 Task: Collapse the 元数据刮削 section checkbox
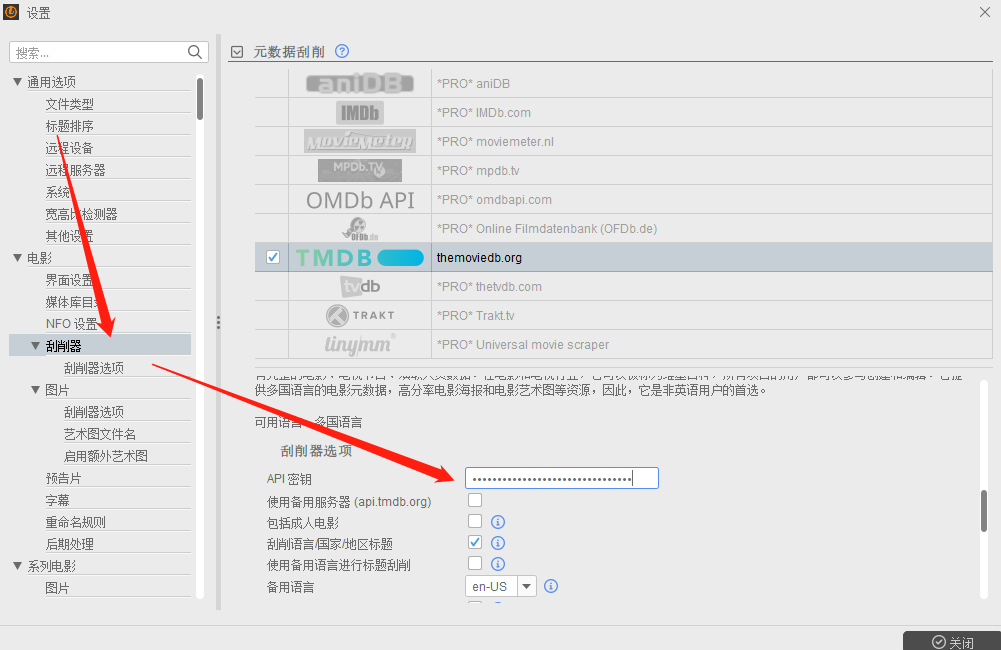coord(237,52)
